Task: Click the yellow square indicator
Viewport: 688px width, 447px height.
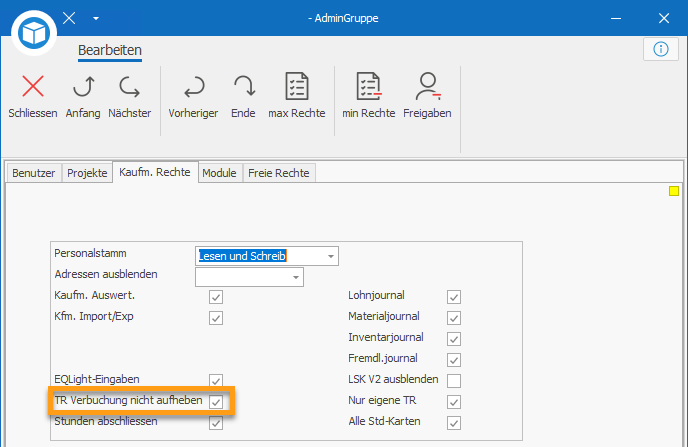Action: (674, 191)
